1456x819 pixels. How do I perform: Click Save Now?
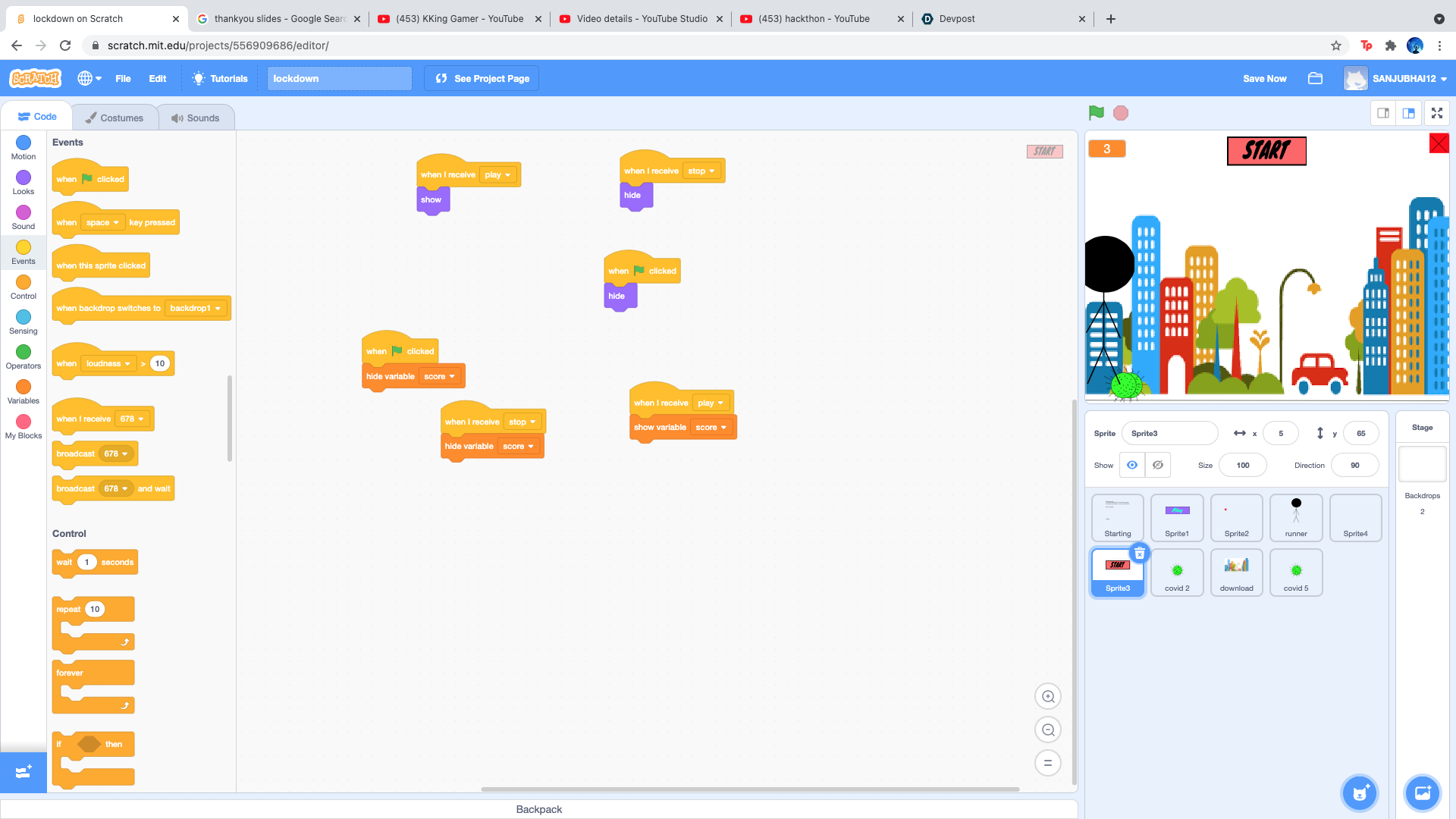tap(1264, 78)
